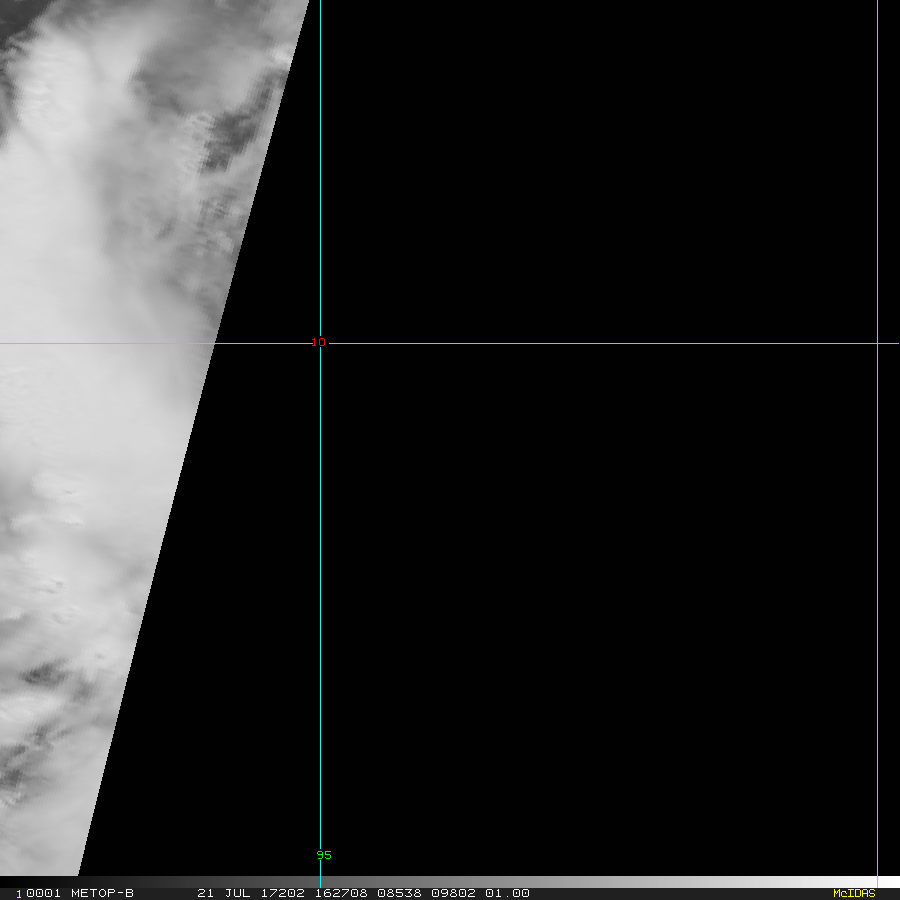This screenshot has width=900, height=900.
Task: Click intersection of right gridline and latitude line
Action: [877, 343]
